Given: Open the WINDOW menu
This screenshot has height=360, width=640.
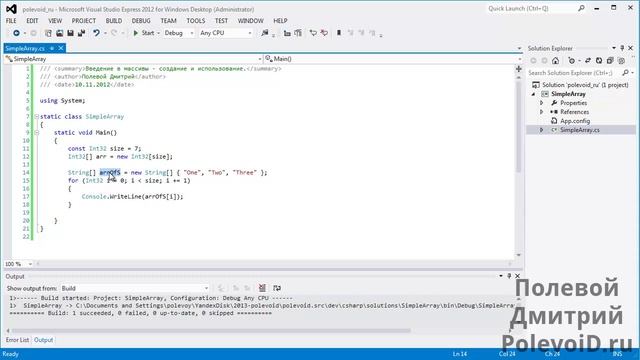Looking at the screenshot, I should tap(250, 21).
